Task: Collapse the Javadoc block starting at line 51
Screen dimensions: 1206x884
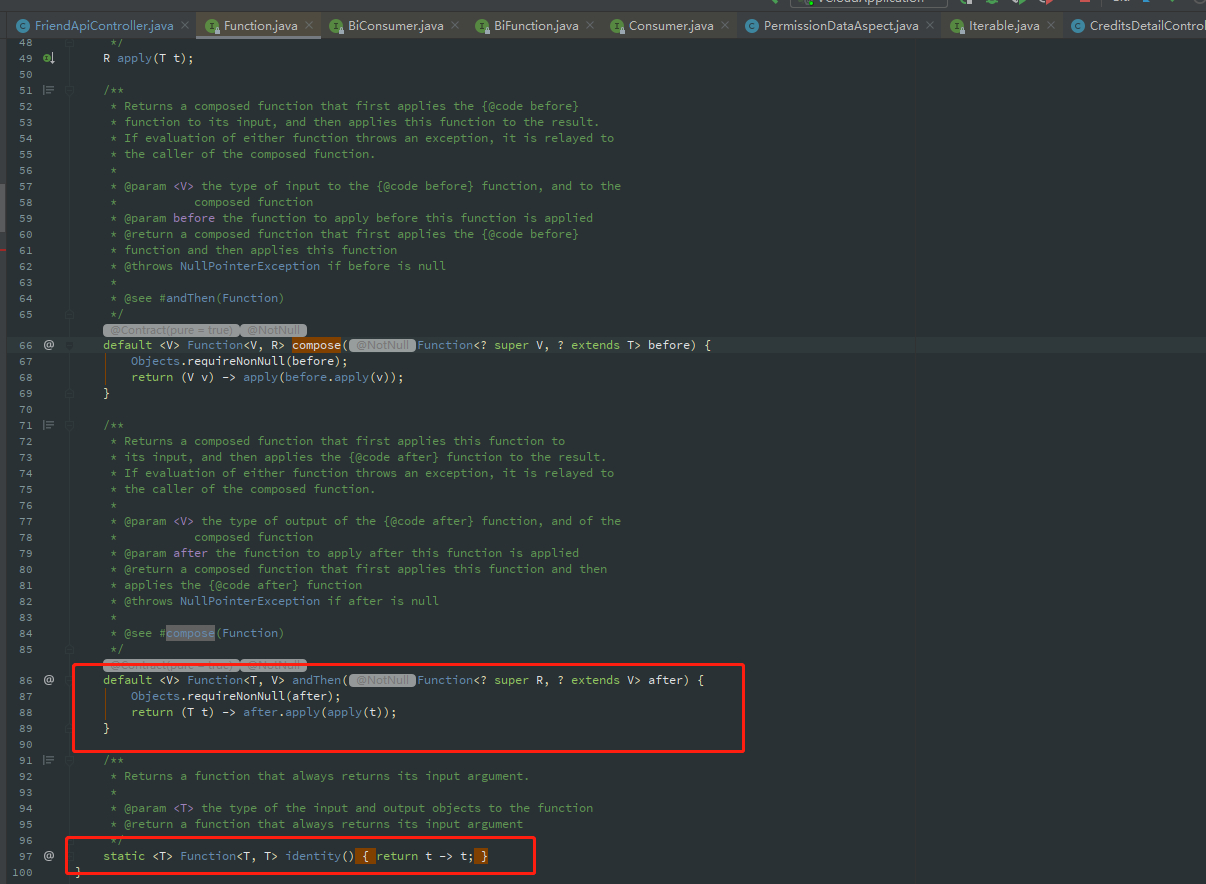Action: (x=70, y=90)
